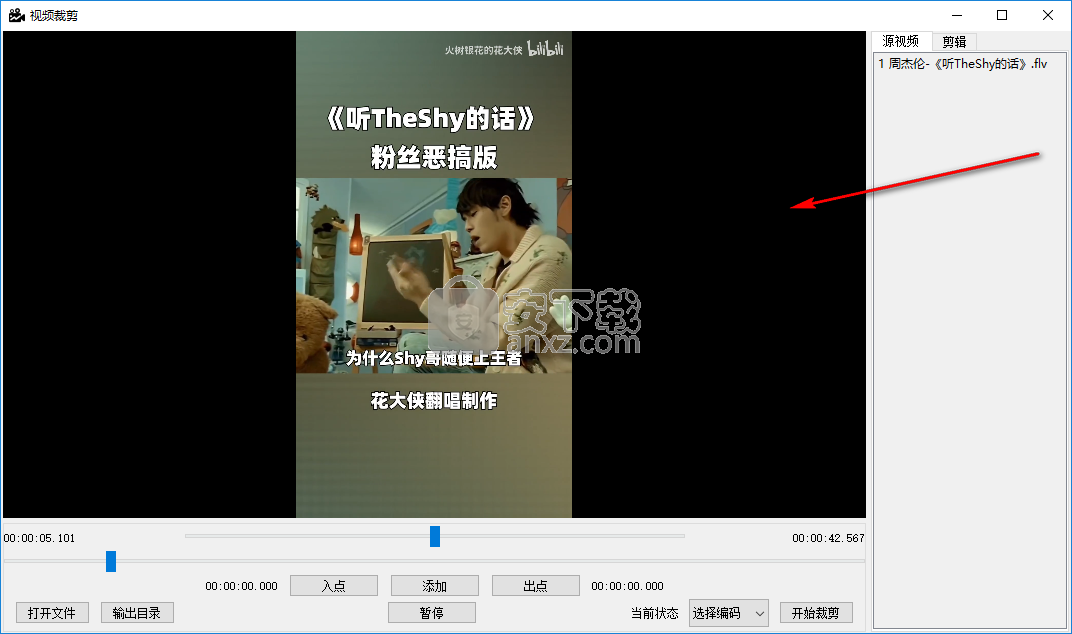Click the video preview frame

[x=434, y=274]
